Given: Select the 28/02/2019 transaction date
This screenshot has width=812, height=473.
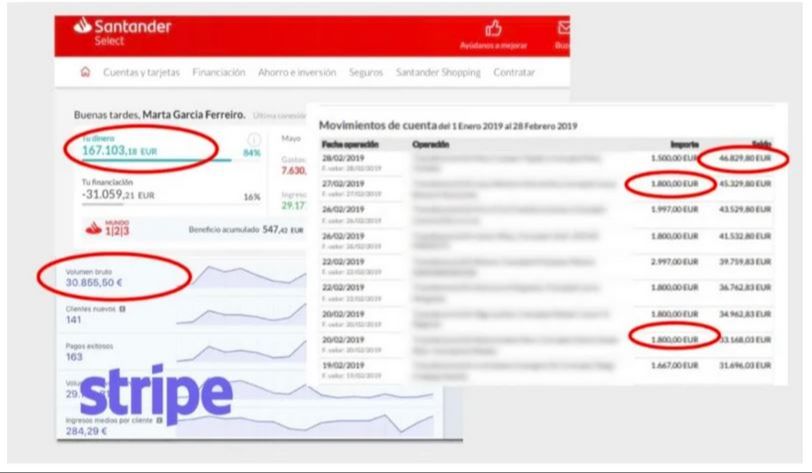Looking at the screenshot, I should (343, 158).
